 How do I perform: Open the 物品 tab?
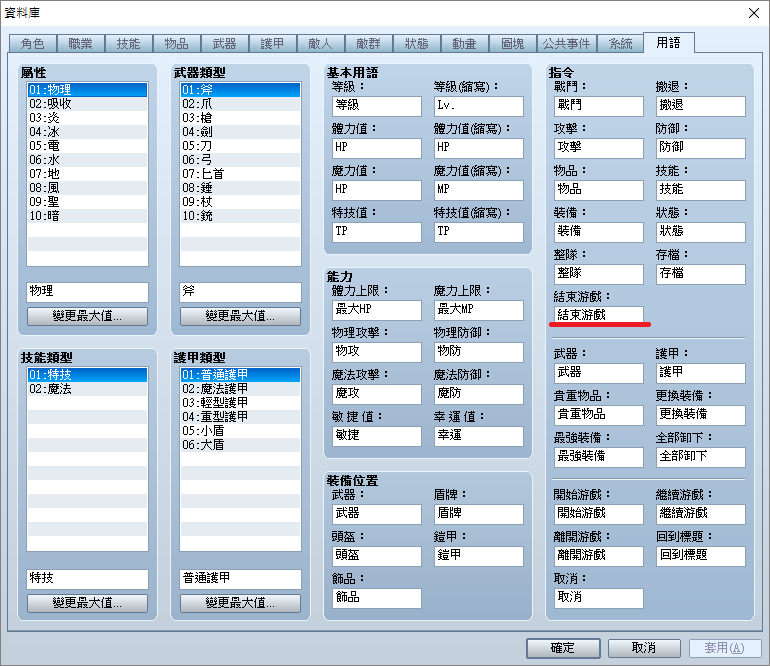(177, 44)
